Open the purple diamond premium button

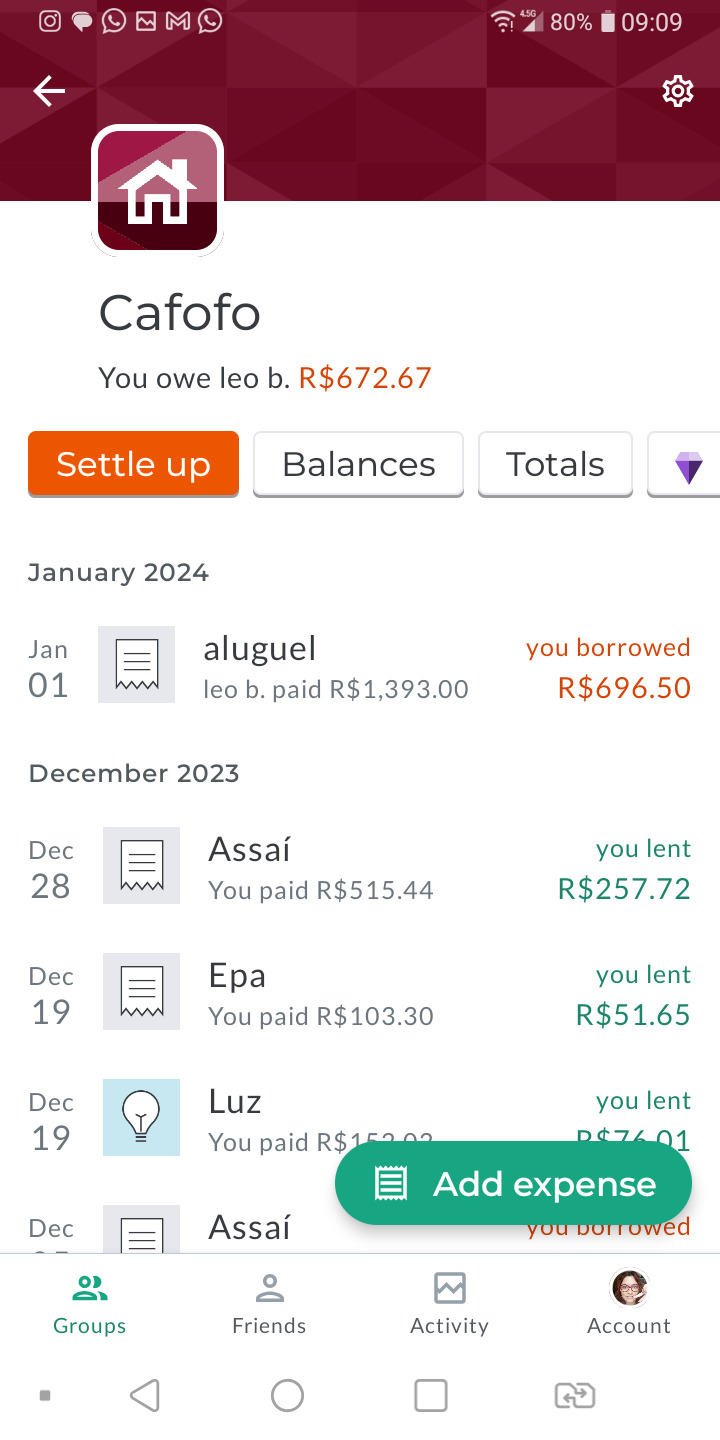pyautogui.click(x=688, y=465)
